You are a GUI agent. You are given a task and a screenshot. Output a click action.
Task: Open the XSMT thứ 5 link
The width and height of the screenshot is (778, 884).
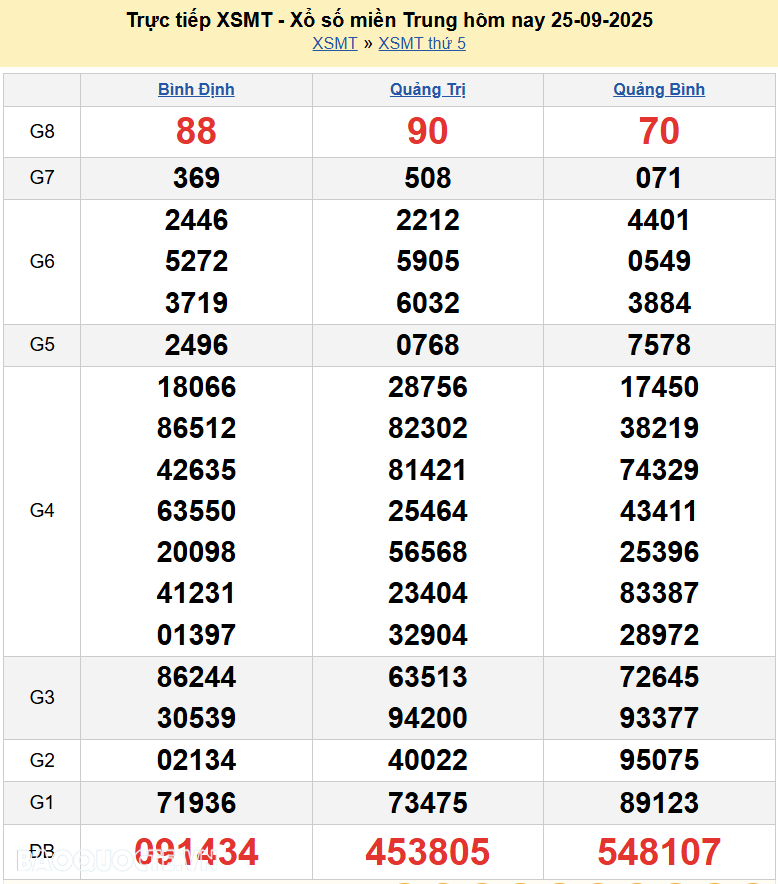[422, 43]
